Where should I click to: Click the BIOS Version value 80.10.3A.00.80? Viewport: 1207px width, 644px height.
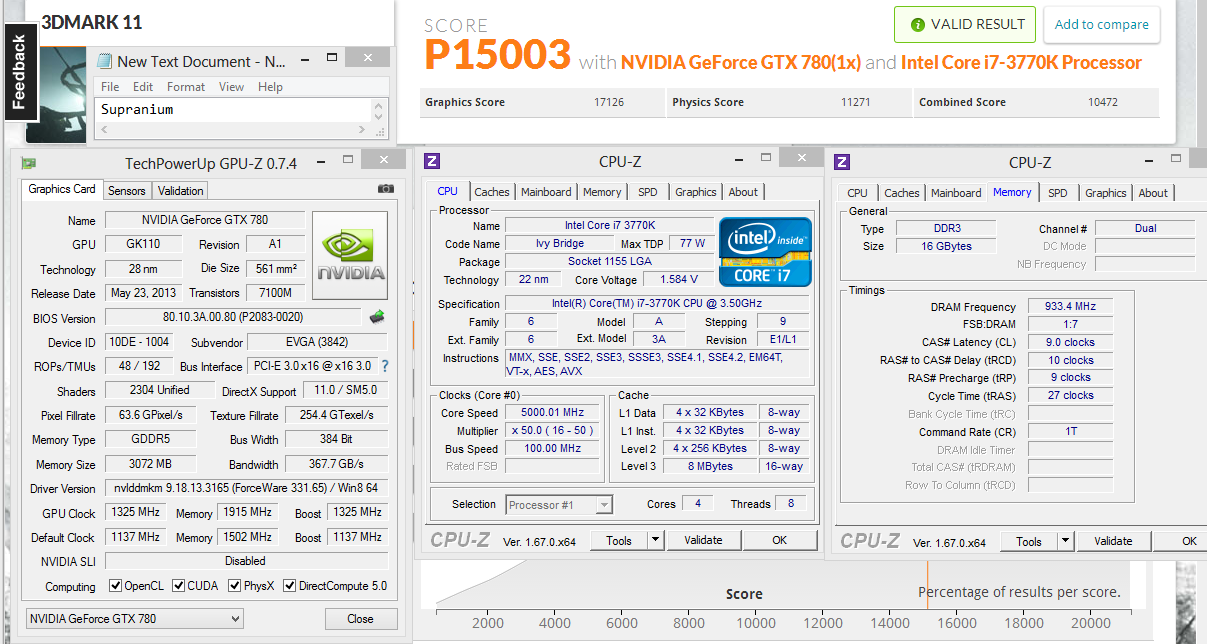tap(234, 318)
